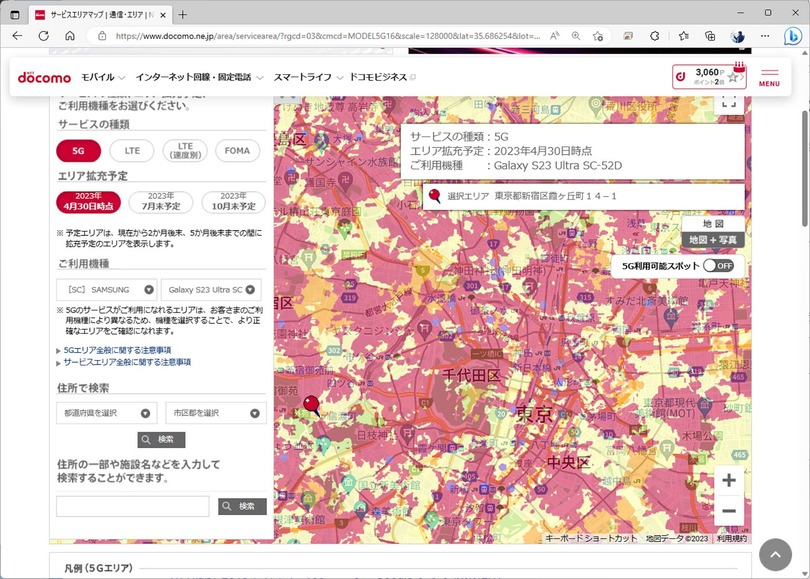Image resolution: width=810 pixels, height=579 pixels.
Task: Open 利用規約 map link
Action: [731, 538]
